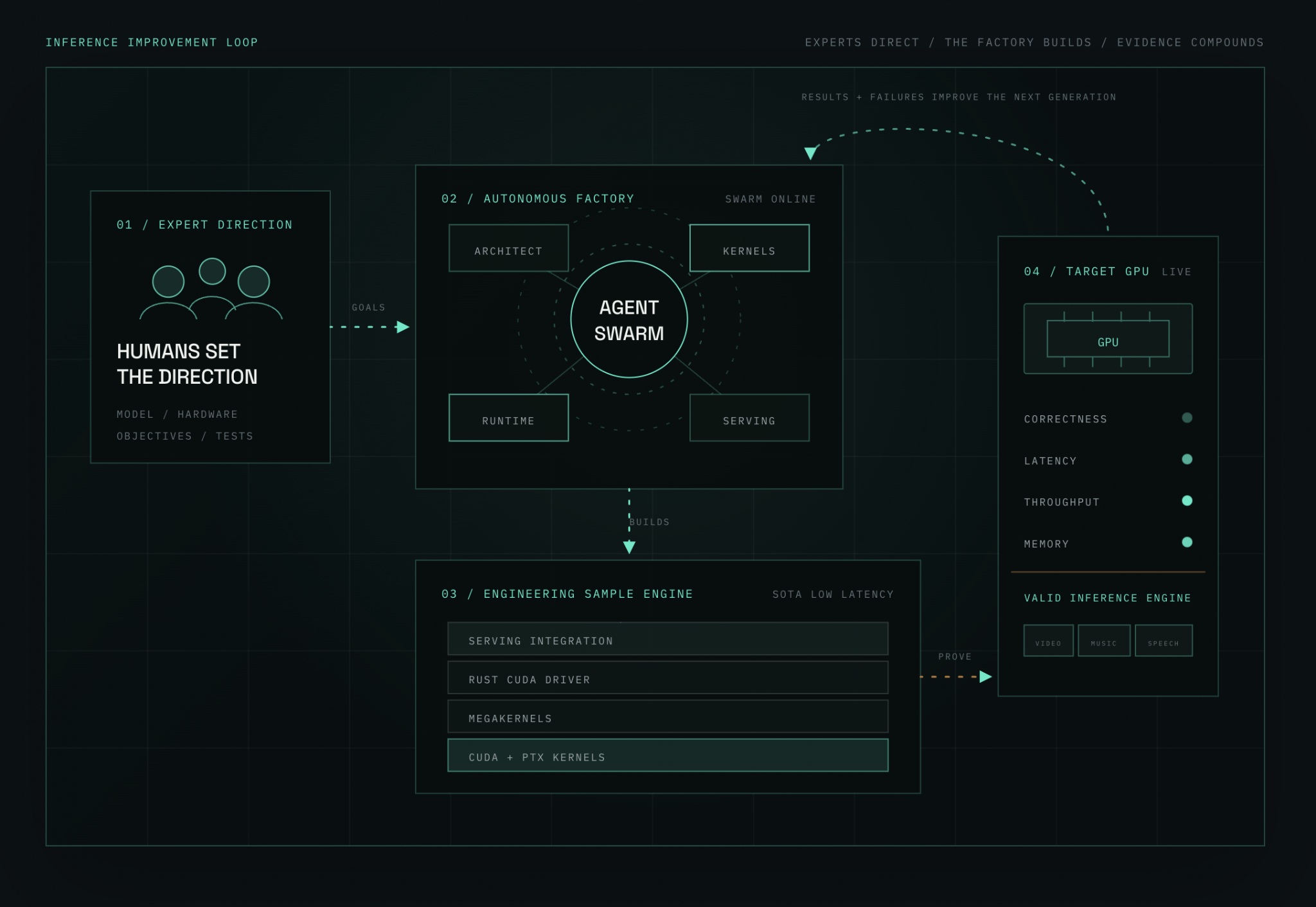Click the "Memory" metric label
The width and height of the screenshot is (1316, 907).
(x=1046, y=544)
